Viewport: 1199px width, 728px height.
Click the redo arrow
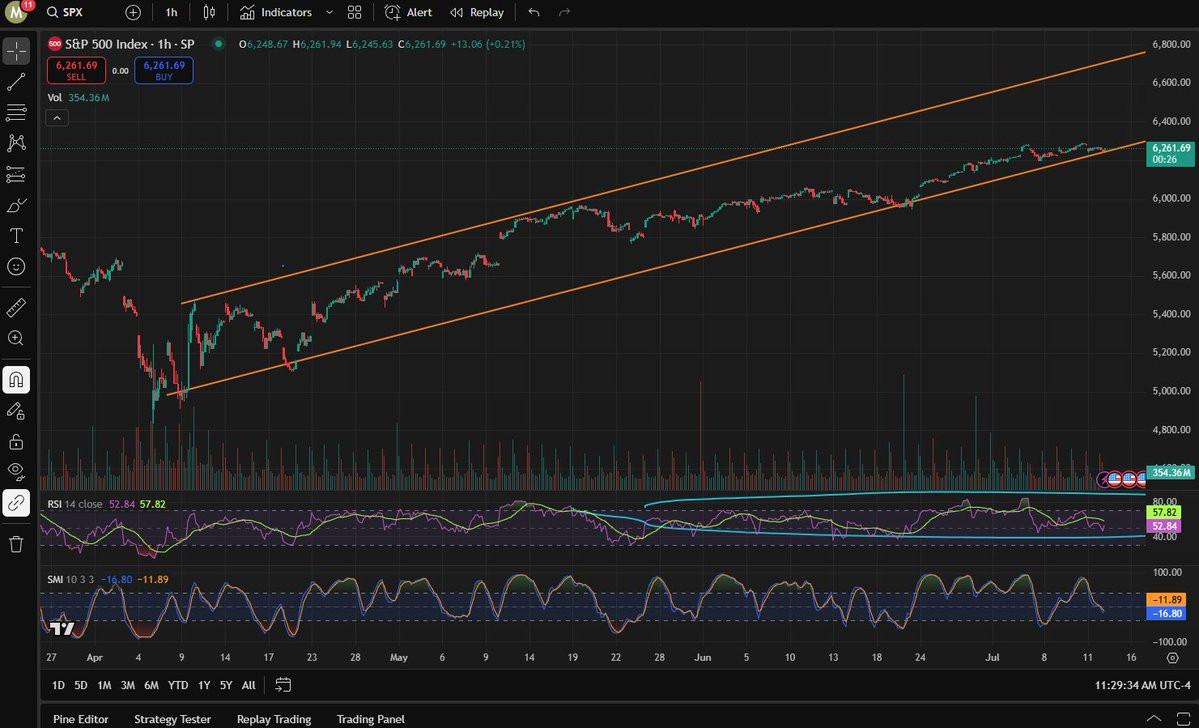564,12
